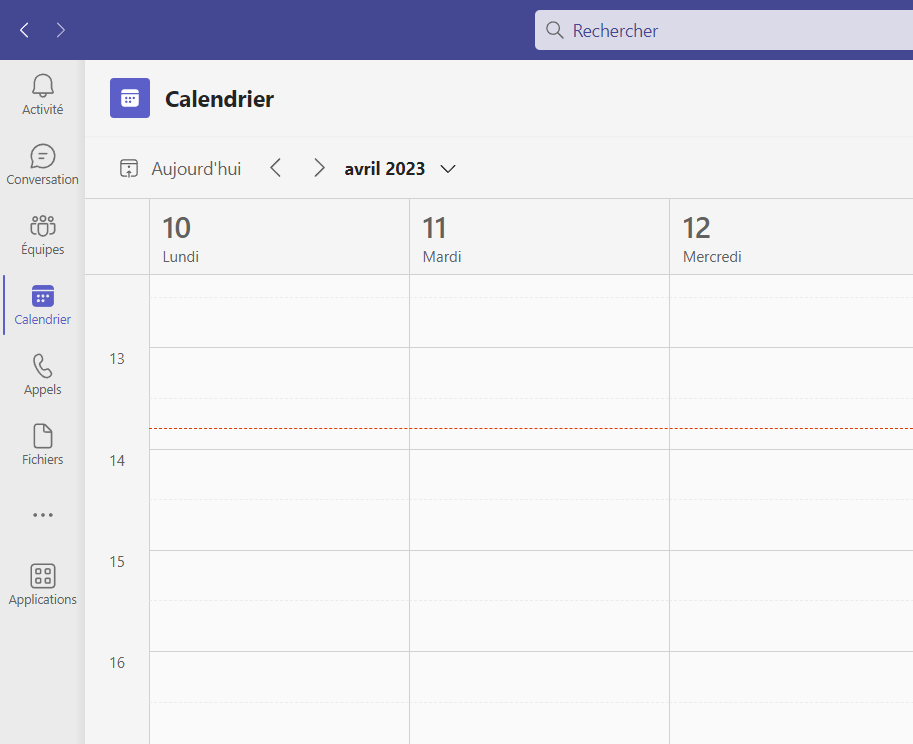
Task: Click the purple Calendrier header icon
Action: point(130,98)
